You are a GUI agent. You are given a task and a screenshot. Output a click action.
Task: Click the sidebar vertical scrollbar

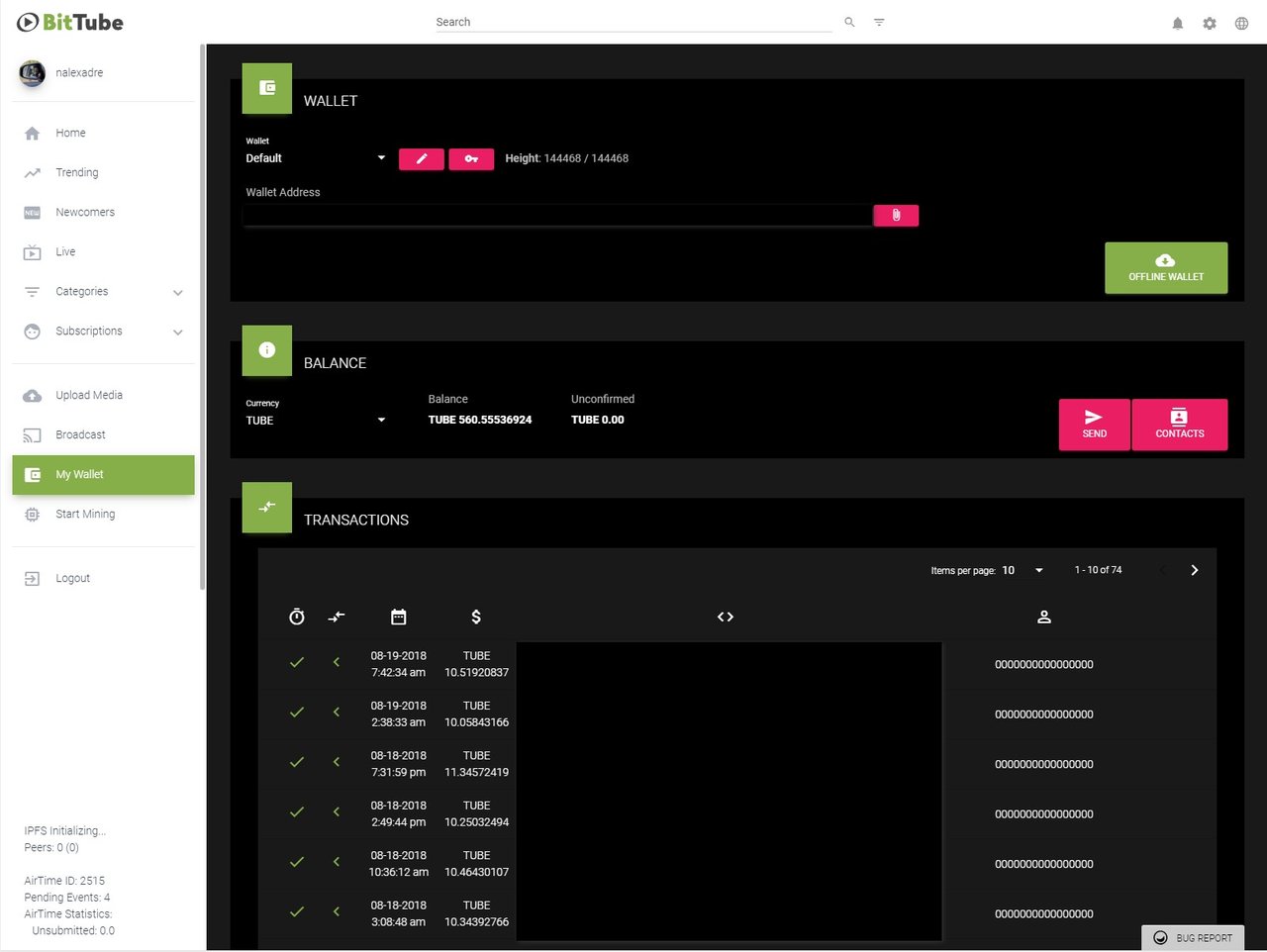point(202,317)
